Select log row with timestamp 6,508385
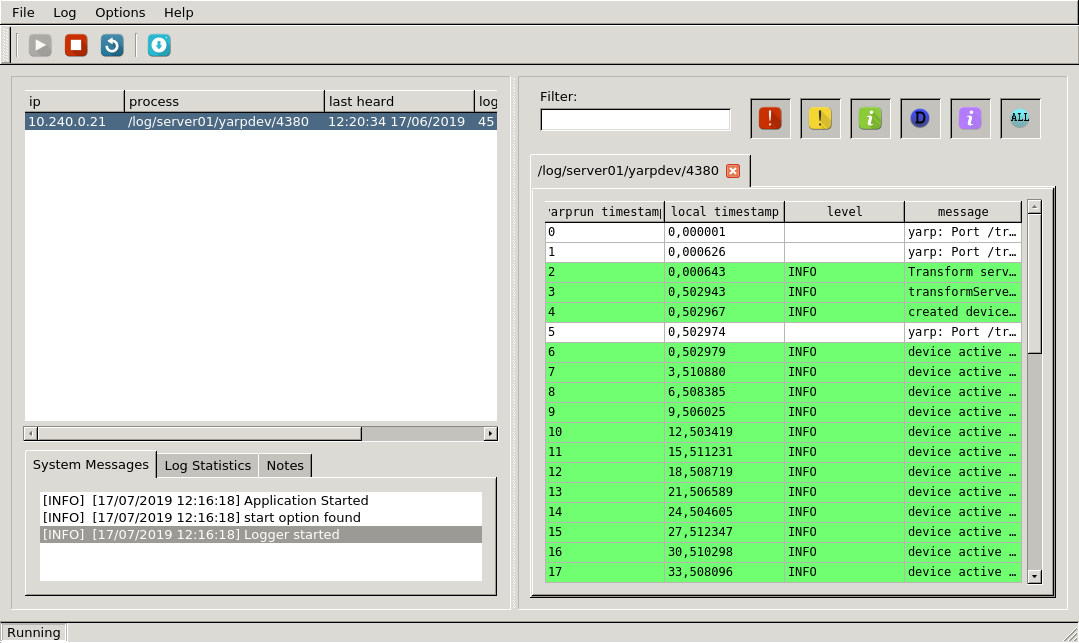Viewport: 1079px width, 643px height. pos(783,392)
